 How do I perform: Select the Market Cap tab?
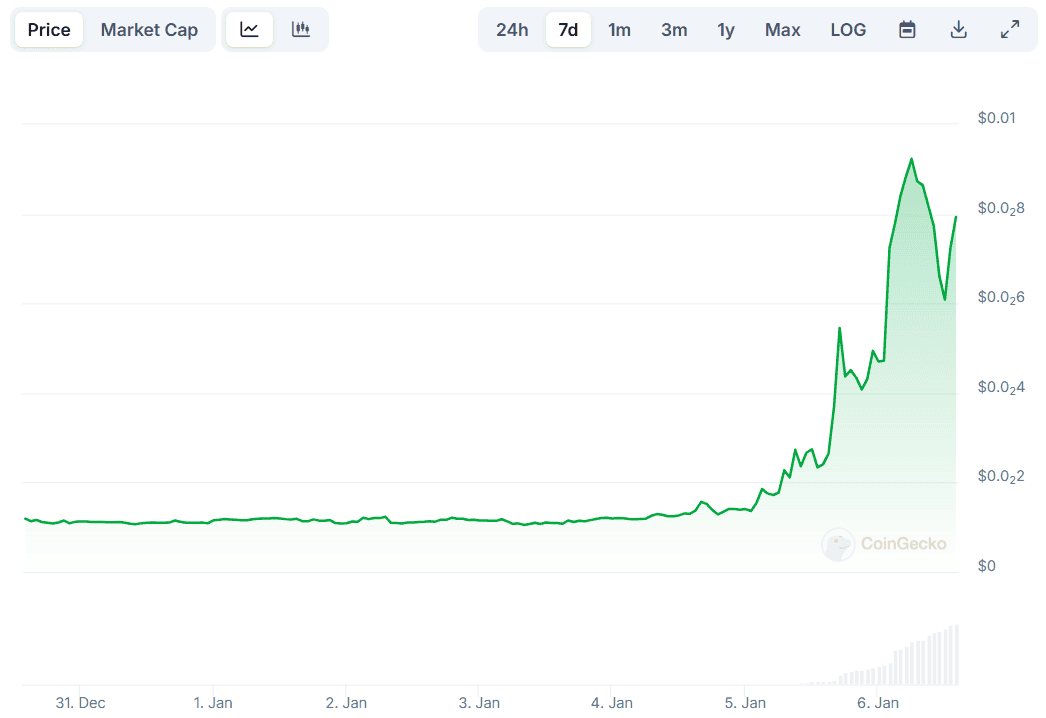pos(149,29)
